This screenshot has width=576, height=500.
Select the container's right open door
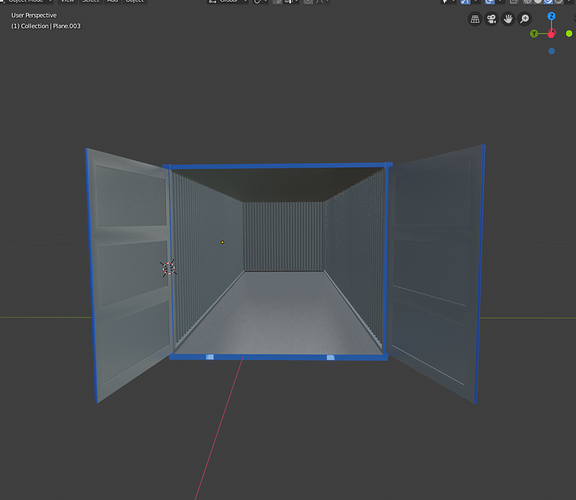[436, 274]
